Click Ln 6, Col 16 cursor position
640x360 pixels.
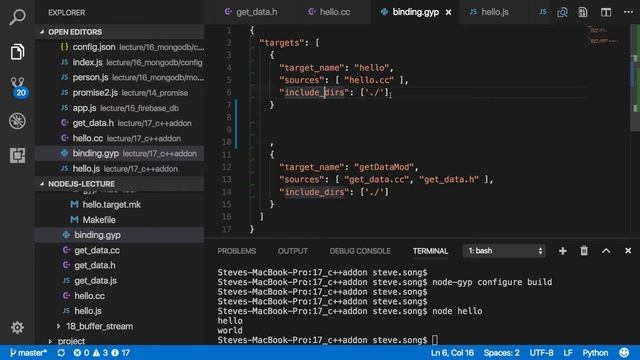(452, 353)
